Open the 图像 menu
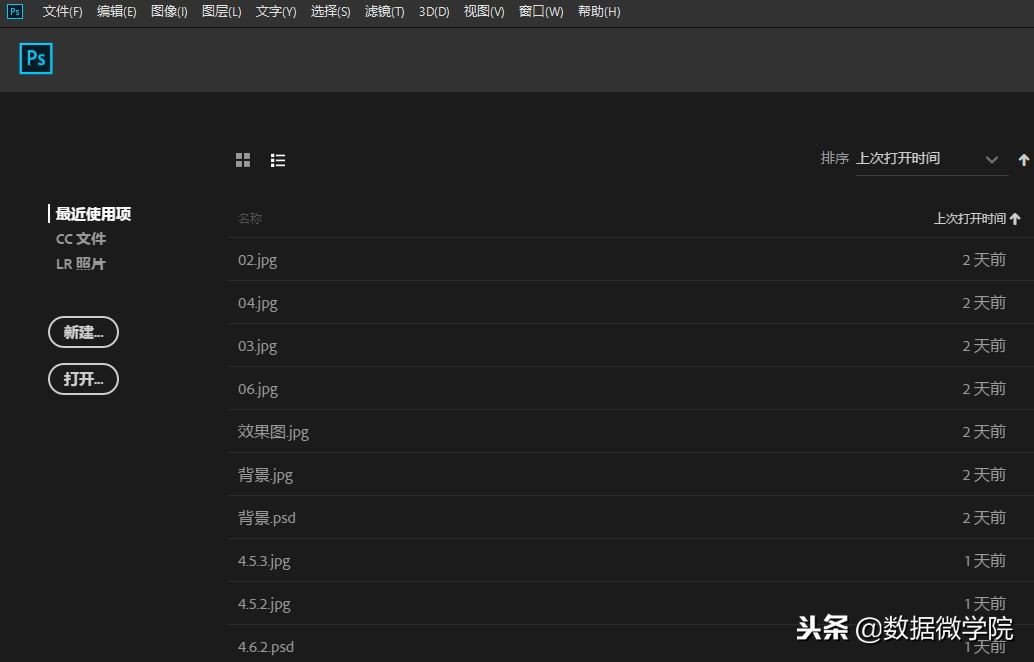 (x=168, y=11)
